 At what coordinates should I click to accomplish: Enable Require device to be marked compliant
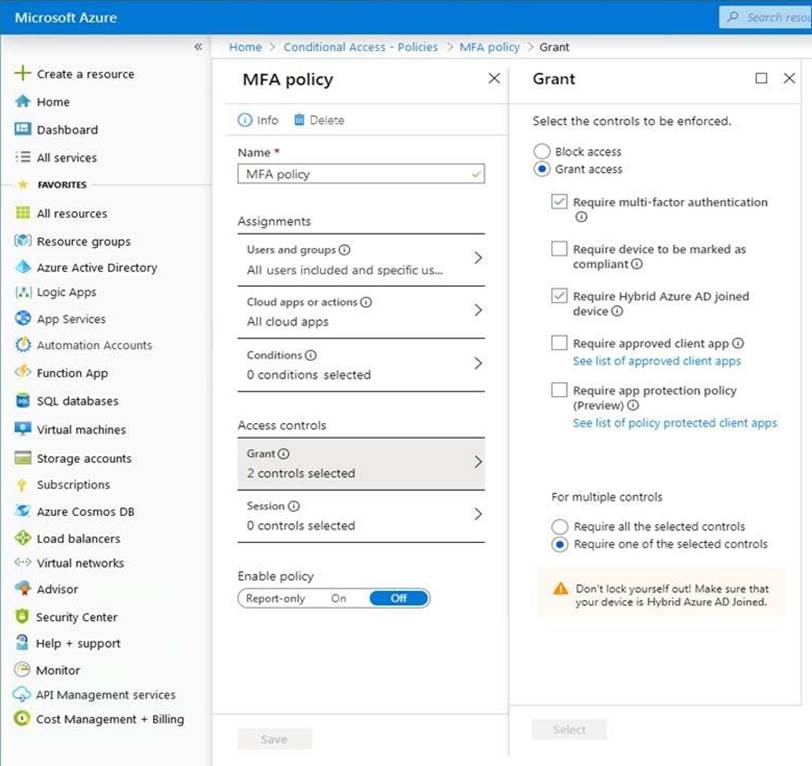(x=559, y=249)
